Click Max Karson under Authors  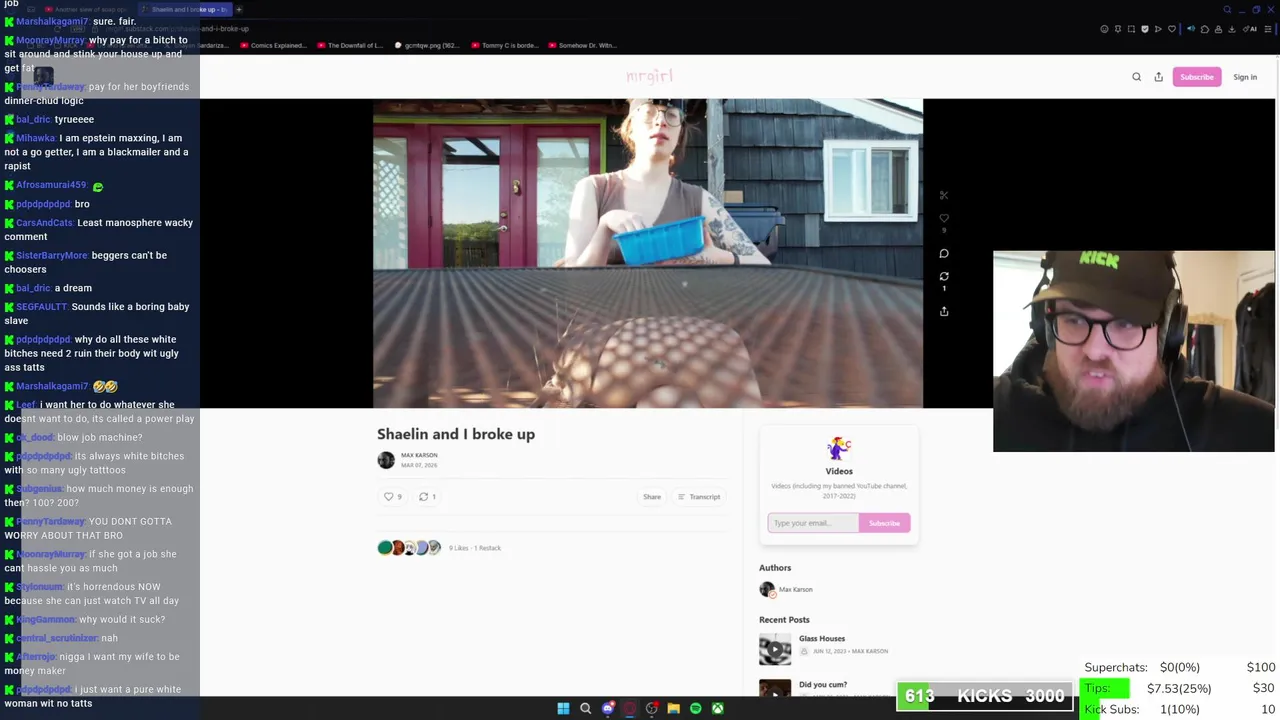click(x=796, y=590)
